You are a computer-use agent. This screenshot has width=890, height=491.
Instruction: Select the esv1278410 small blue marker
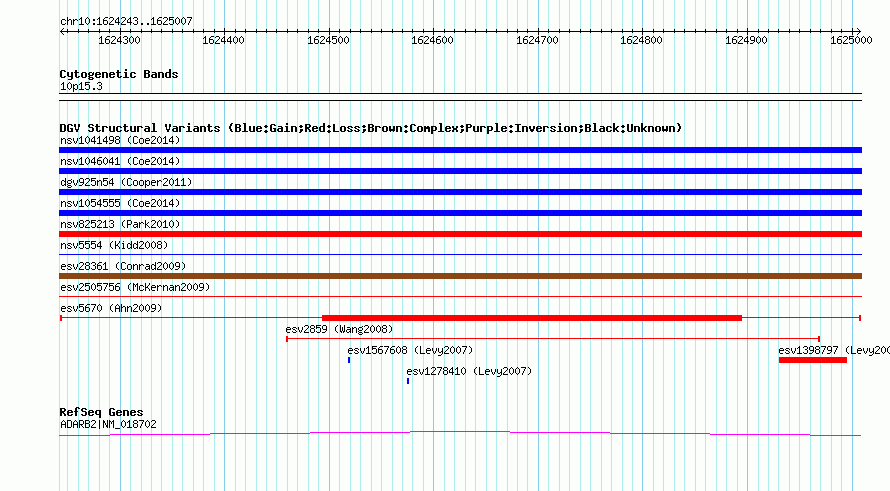408,381
